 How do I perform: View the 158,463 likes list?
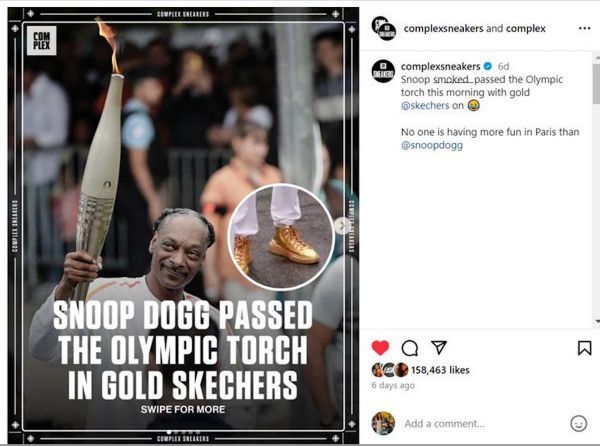440,370
